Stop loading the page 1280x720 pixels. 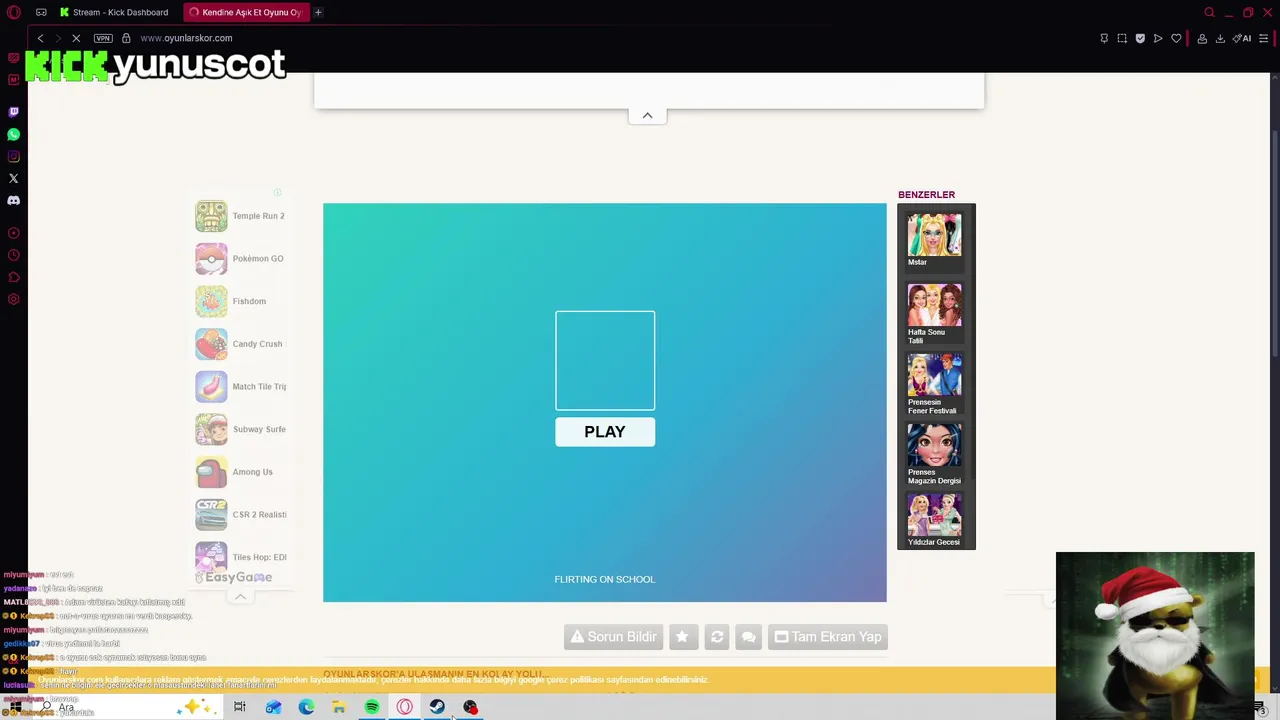(x=76, y=38)
